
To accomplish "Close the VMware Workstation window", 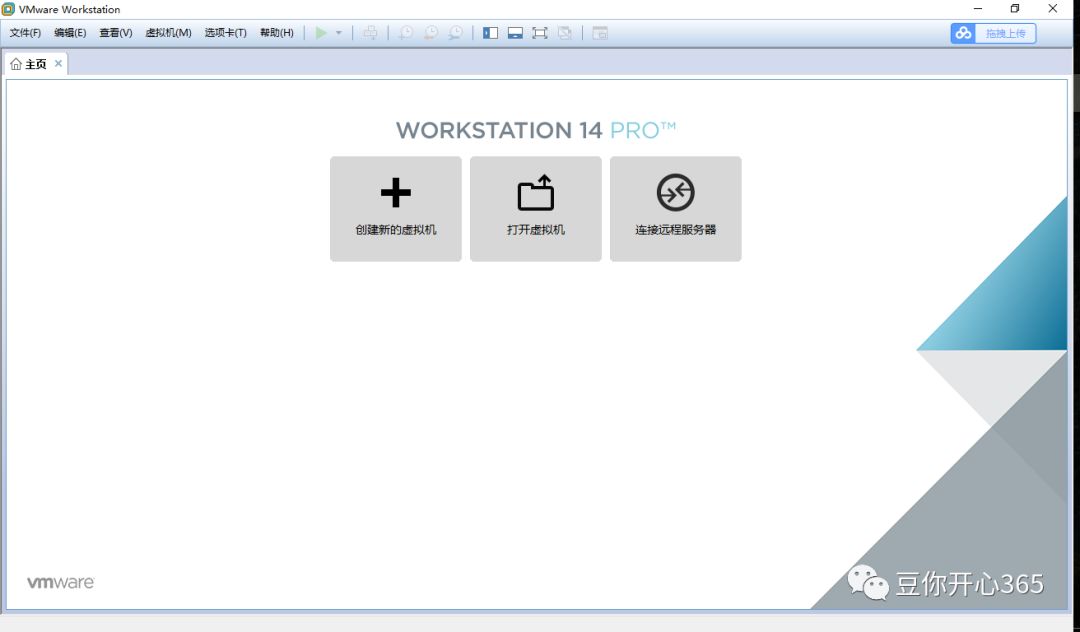I will pos(1052,9).
